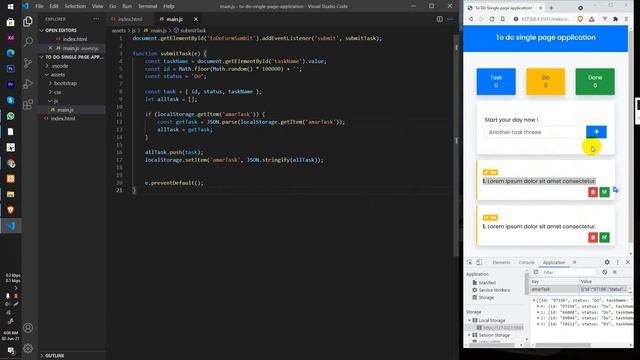Screen dimensions: 640x360
Task: Collapse Local Storage in DevTools sidebar
Action: pos(469,320)
